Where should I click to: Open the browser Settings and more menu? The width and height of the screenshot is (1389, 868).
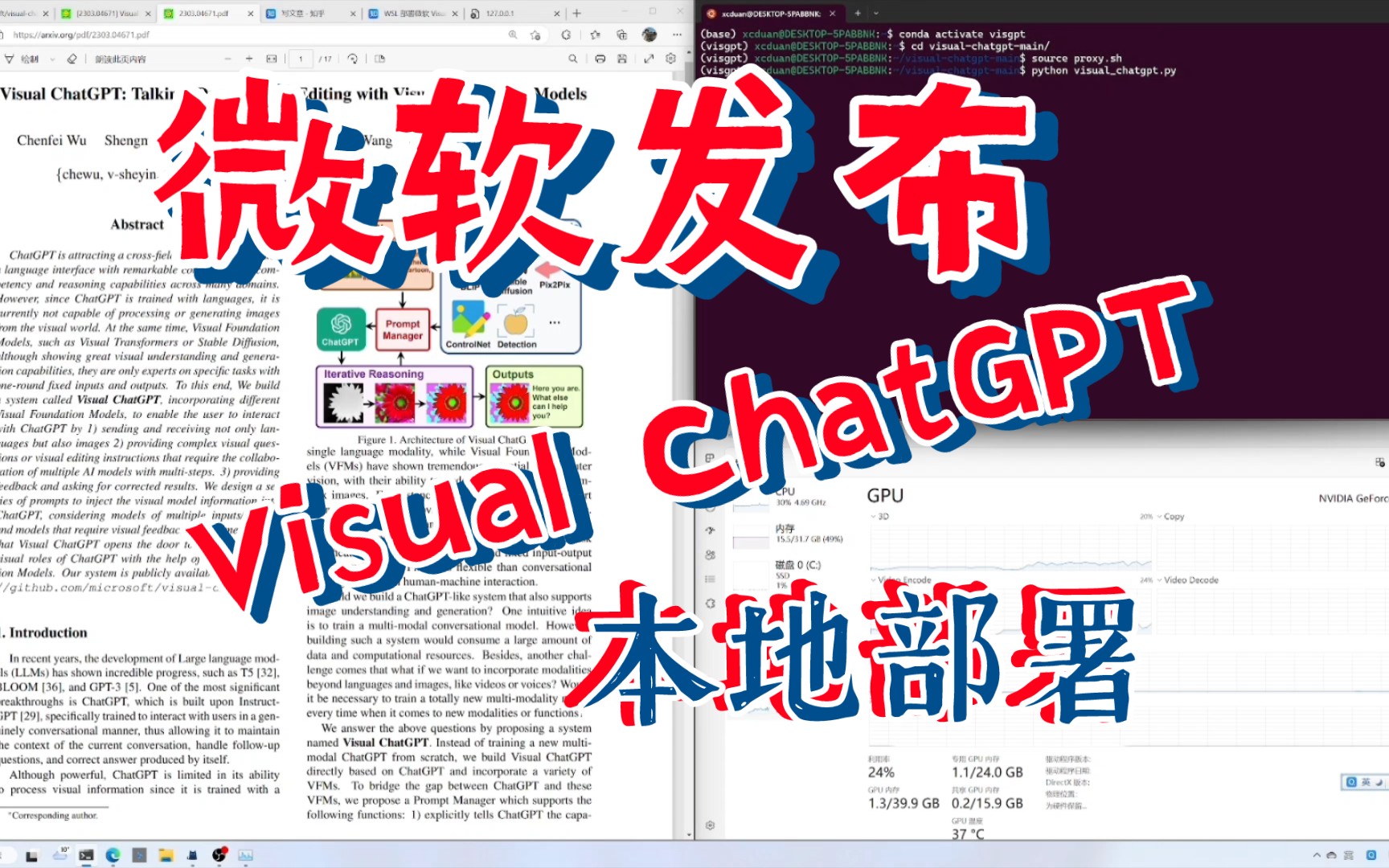(678, 35)
